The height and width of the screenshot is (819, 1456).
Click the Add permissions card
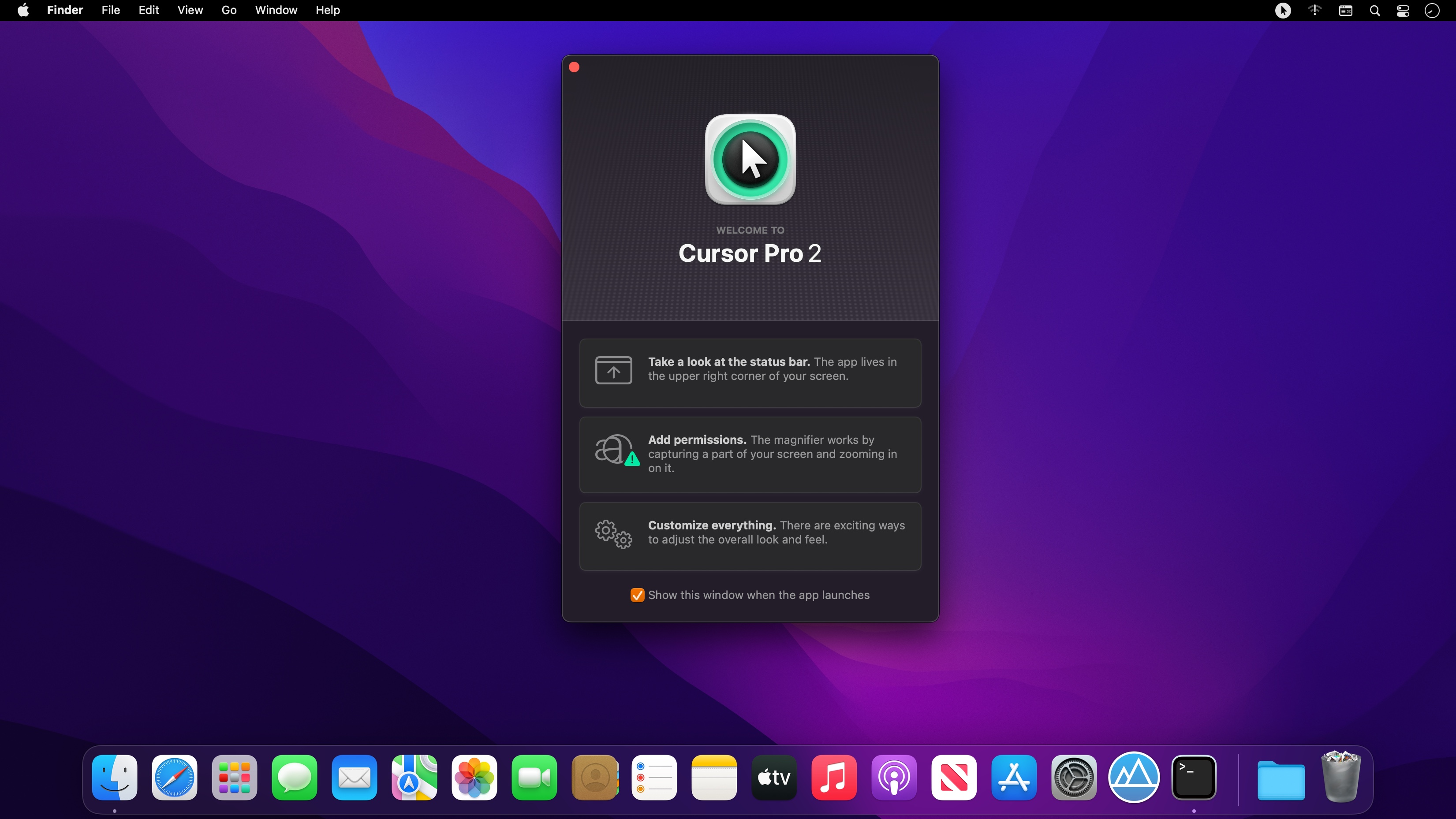click(x=750, y=454)
